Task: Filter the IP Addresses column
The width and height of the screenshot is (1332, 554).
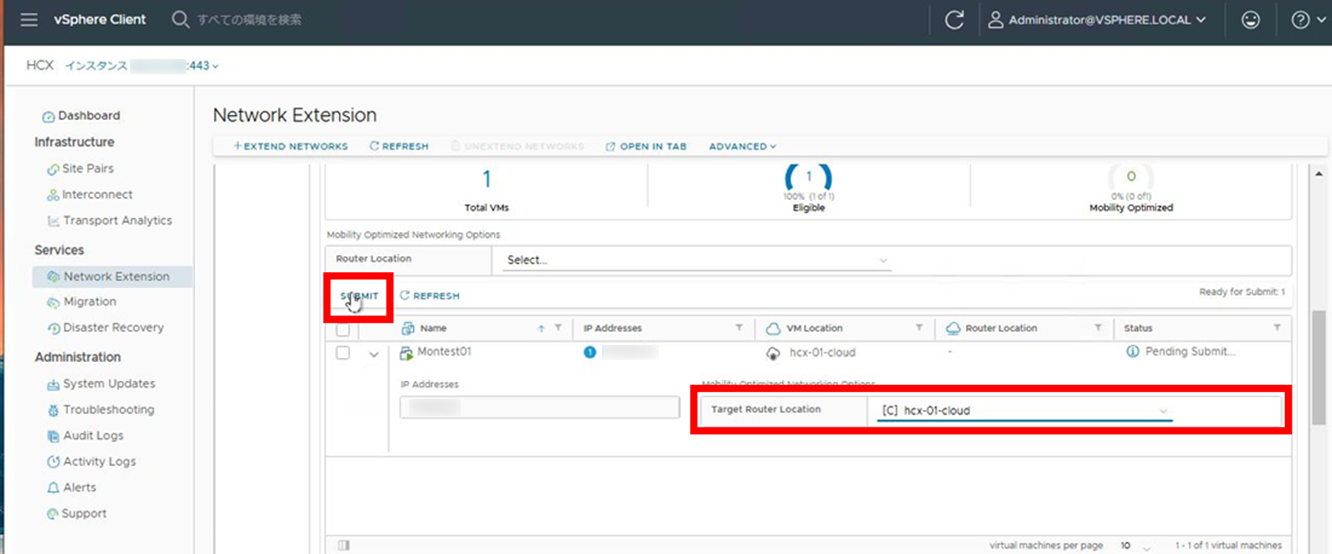Action: tap(739, 328)
